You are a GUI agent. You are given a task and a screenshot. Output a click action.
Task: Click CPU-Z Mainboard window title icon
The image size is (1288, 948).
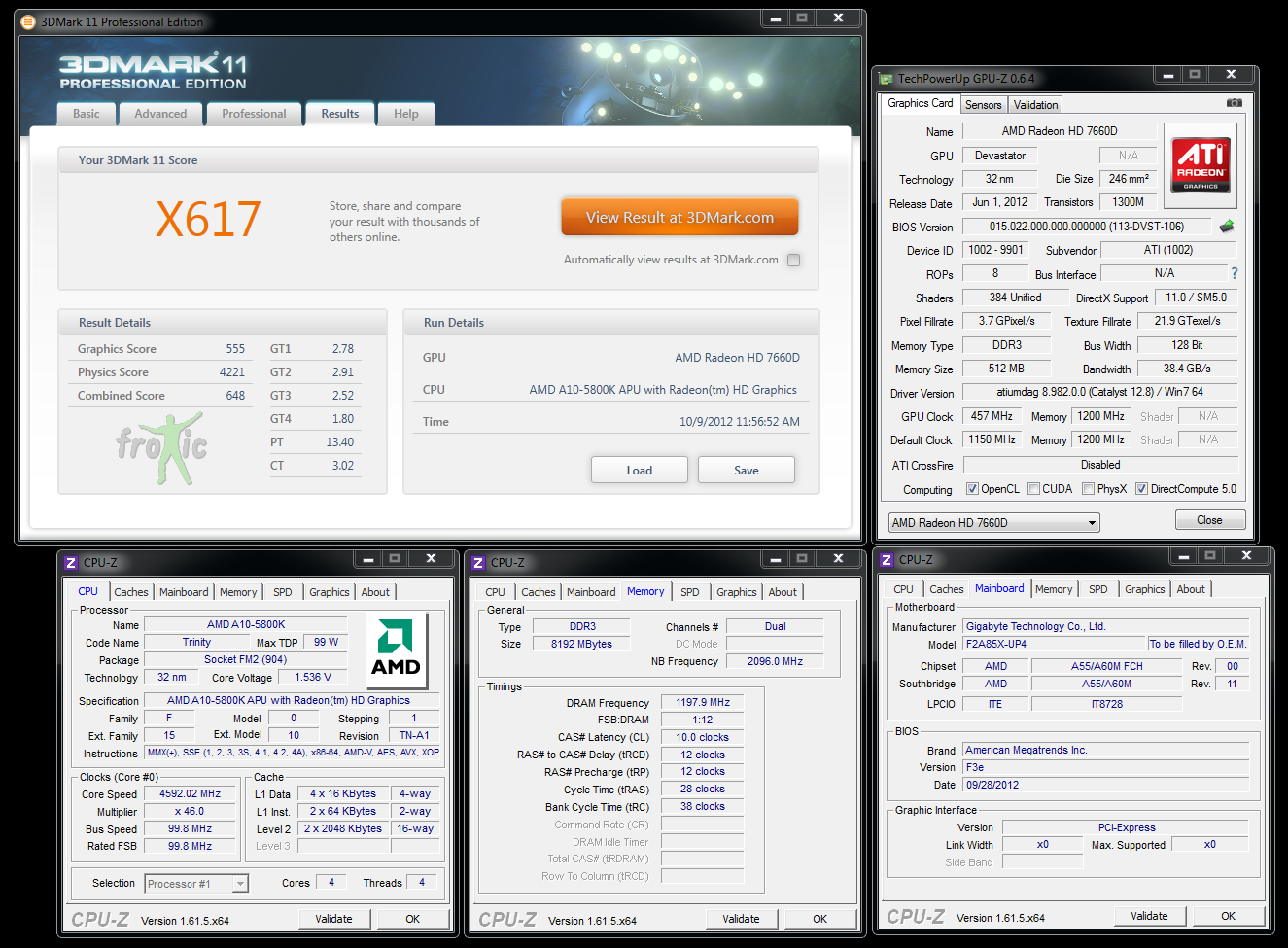tap(887, 559)
